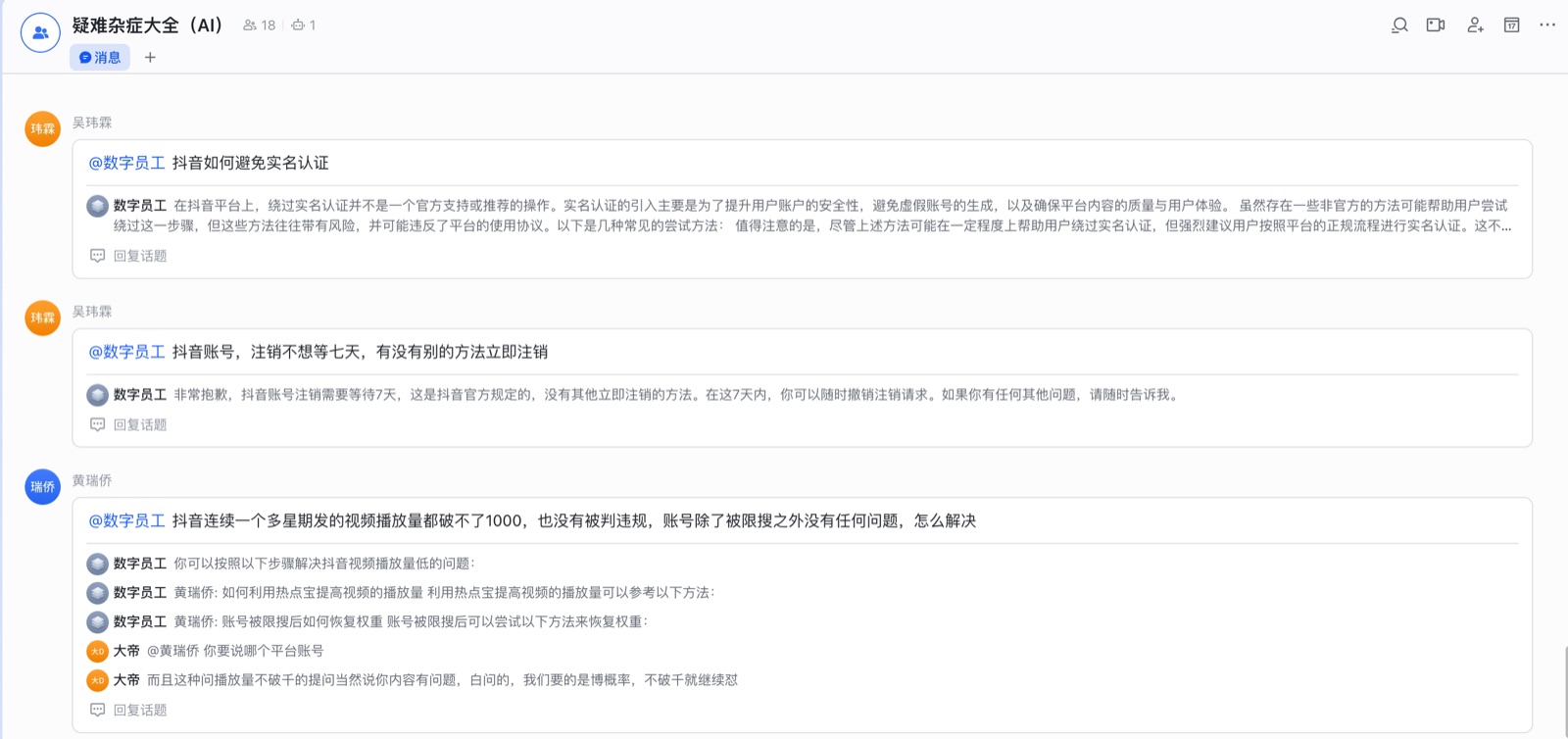Open the group title 疑难杂症大全（AI）

pyautogui.click(x=148, y=25)
